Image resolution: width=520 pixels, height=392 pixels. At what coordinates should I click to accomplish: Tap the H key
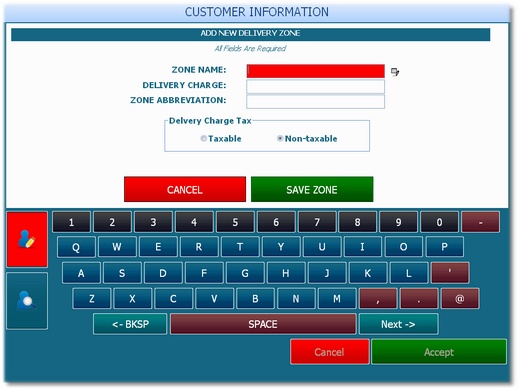click(x=286, y=273)
